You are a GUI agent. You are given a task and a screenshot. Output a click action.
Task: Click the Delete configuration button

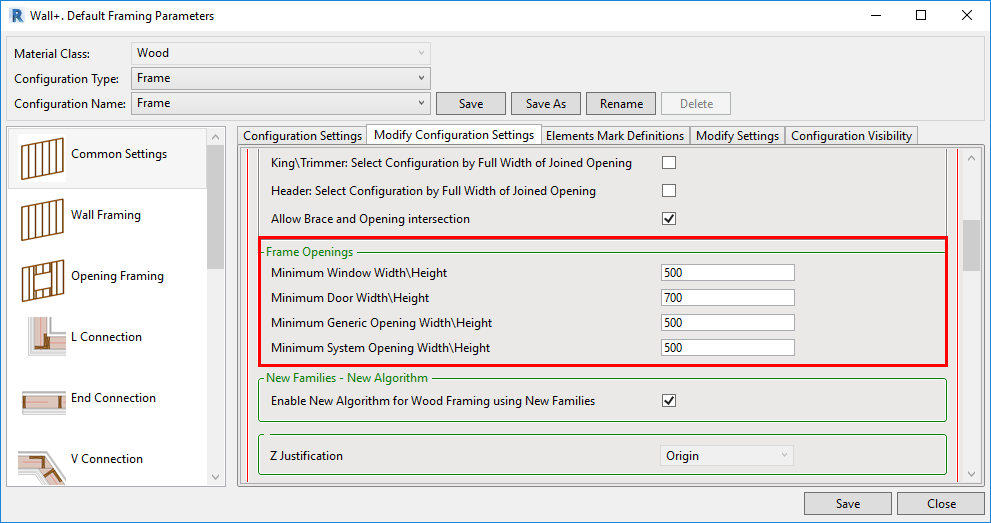696,104
